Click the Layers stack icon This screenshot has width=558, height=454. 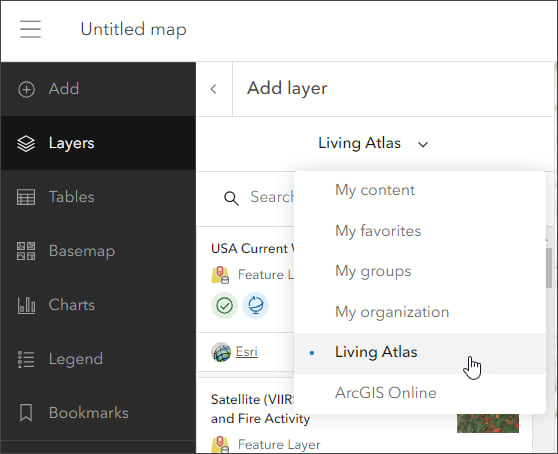pyautogui.click(x=26, y=143)
